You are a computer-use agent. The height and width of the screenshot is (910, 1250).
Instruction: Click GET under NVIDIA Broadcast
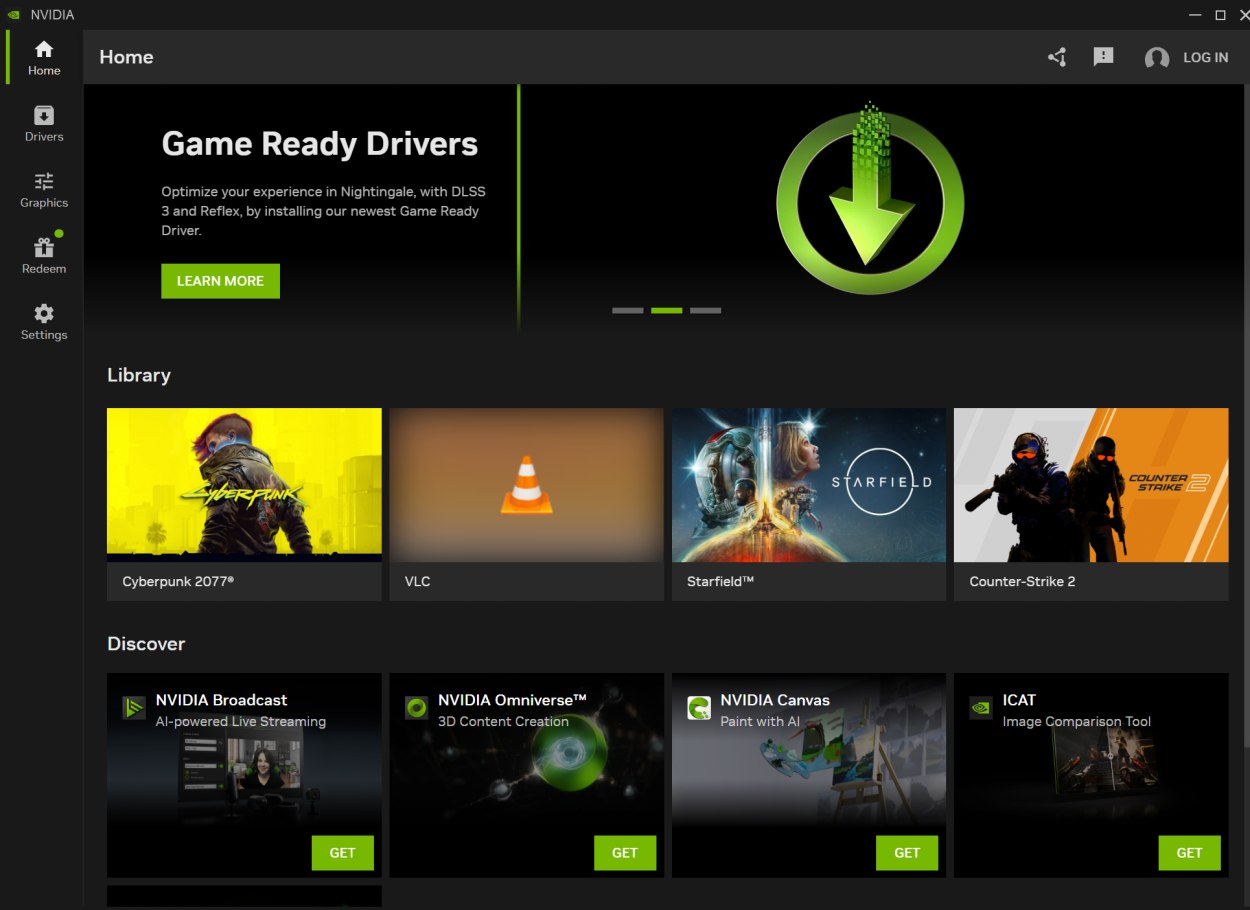click(x=342, y=852)
